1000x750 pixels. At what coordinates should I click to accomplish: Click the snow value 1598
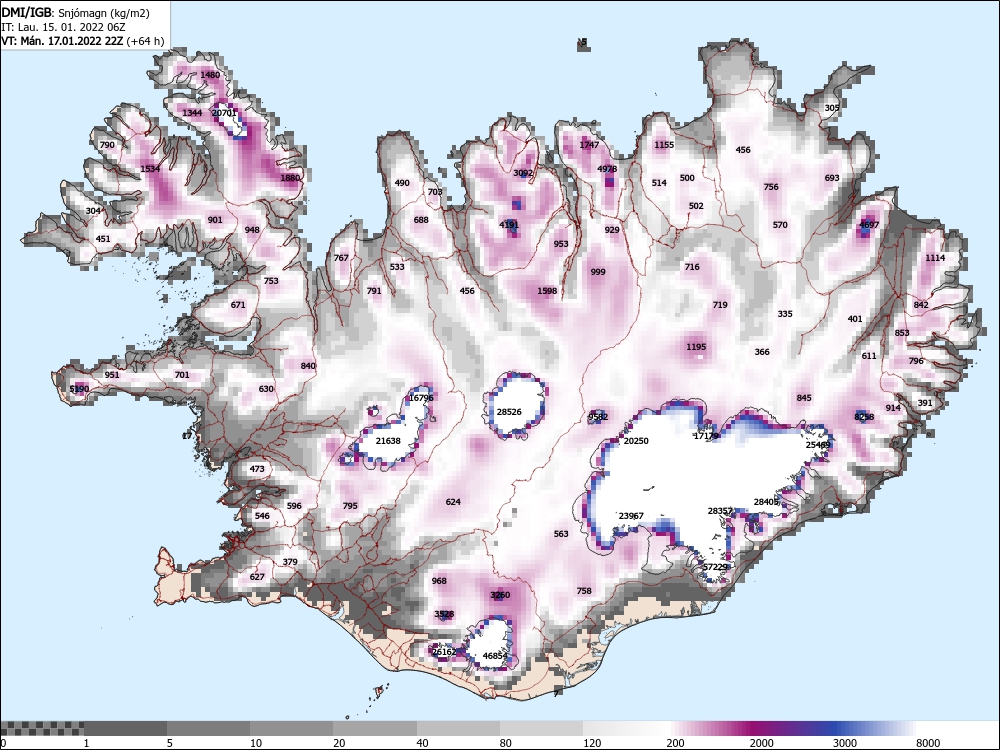tap(547, 291)
